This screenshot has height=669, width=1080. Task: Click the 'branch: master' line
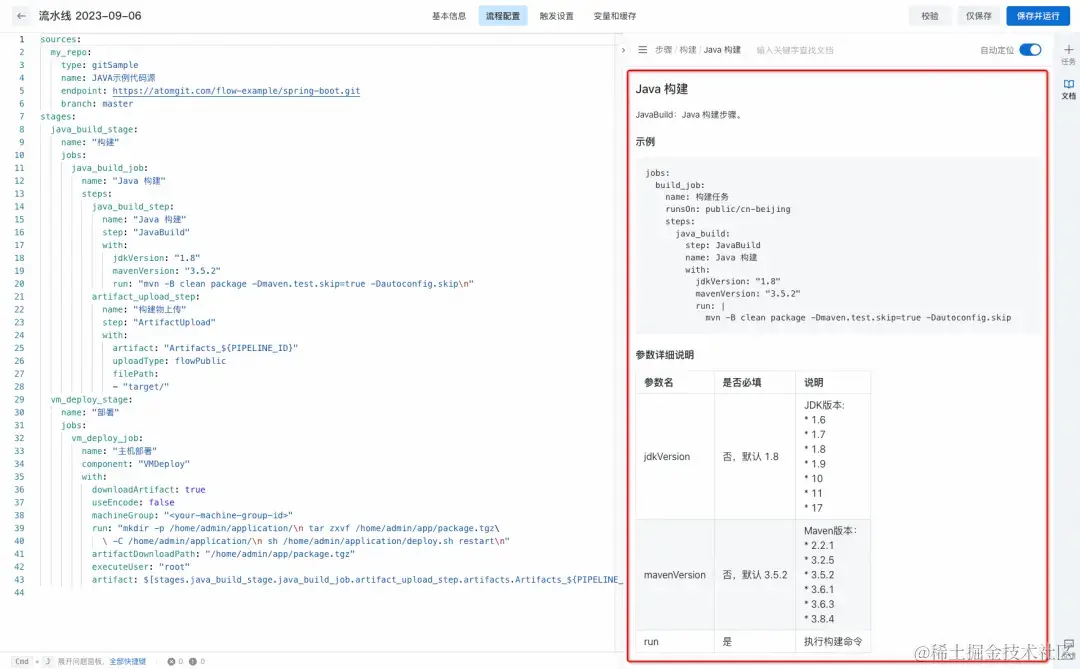pyautogui.click(x=96, y=103)
